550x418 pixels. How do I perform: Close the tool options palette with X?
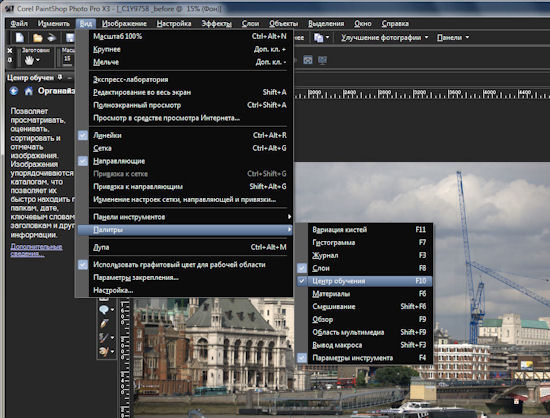coord(9,50)
